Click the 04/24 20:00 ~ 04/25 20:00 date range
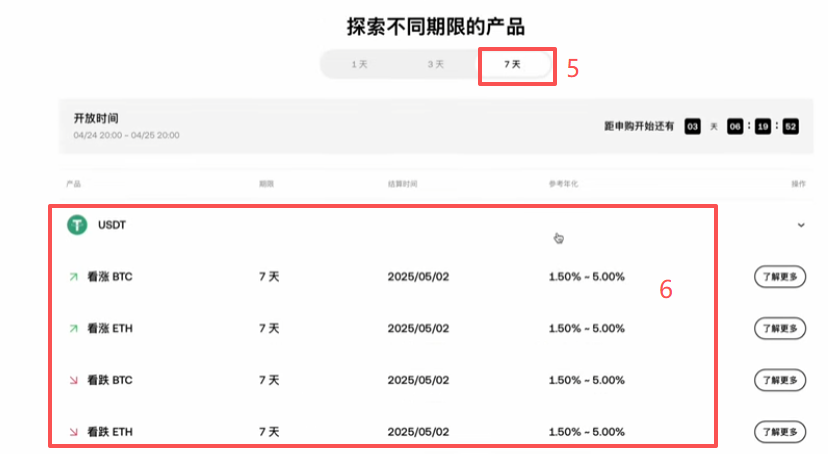The image size is (828, 454). [127, 135]
